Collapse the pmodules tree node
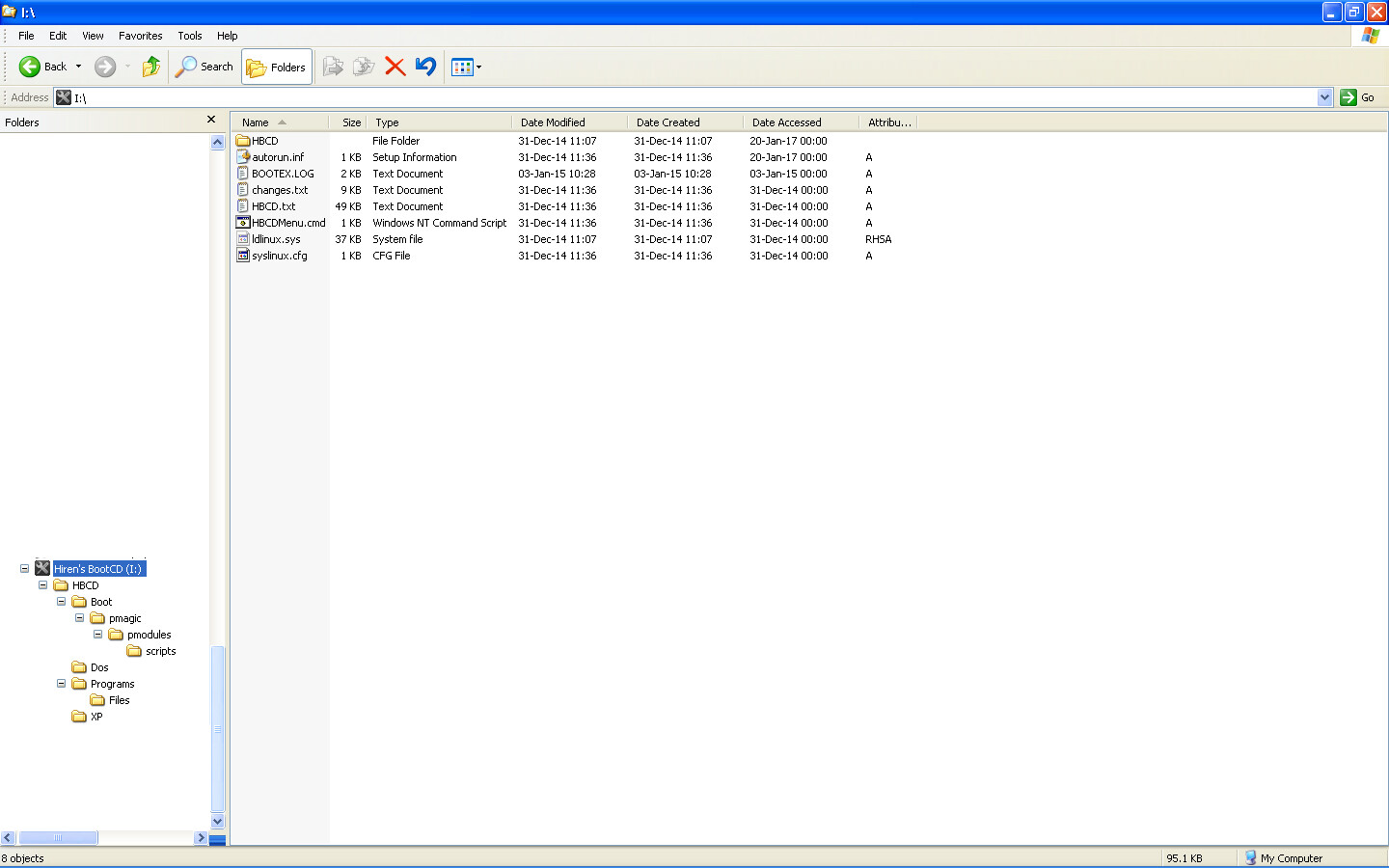This screenshot has width=1389, height=868. coord(97,635)
